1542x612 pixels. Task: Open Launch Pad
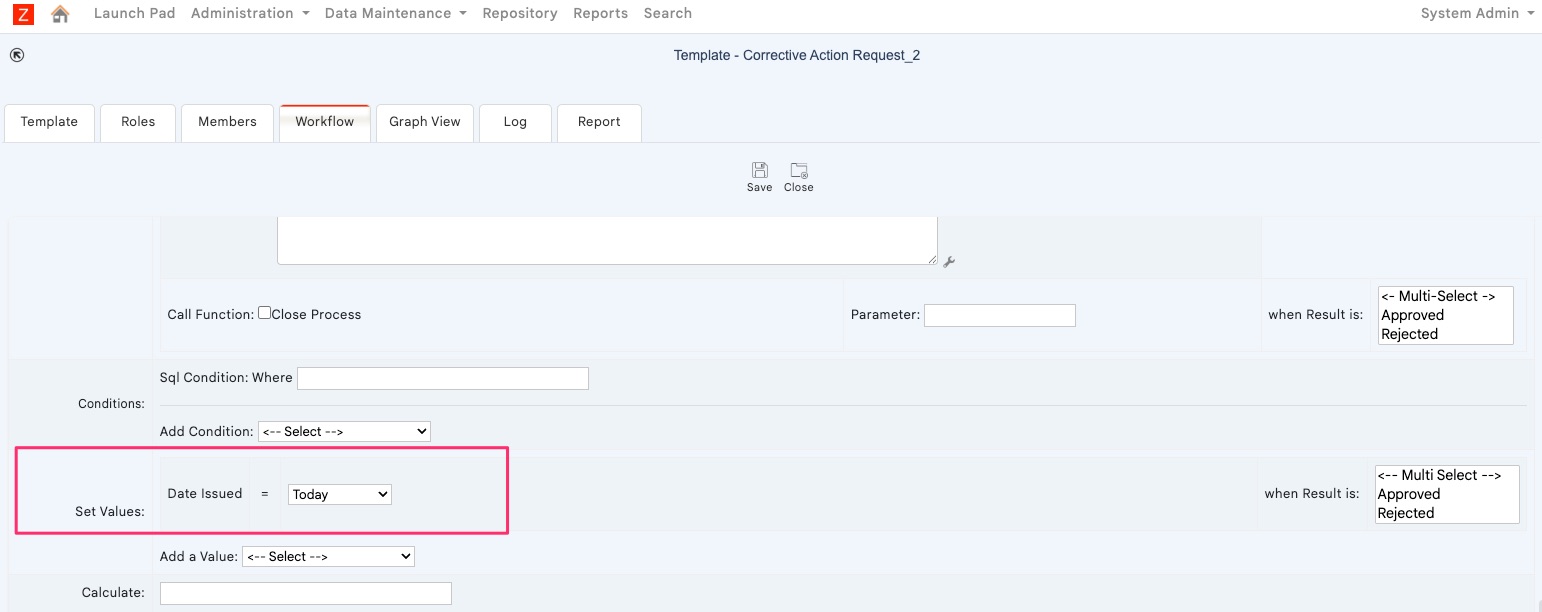[134, 13]
